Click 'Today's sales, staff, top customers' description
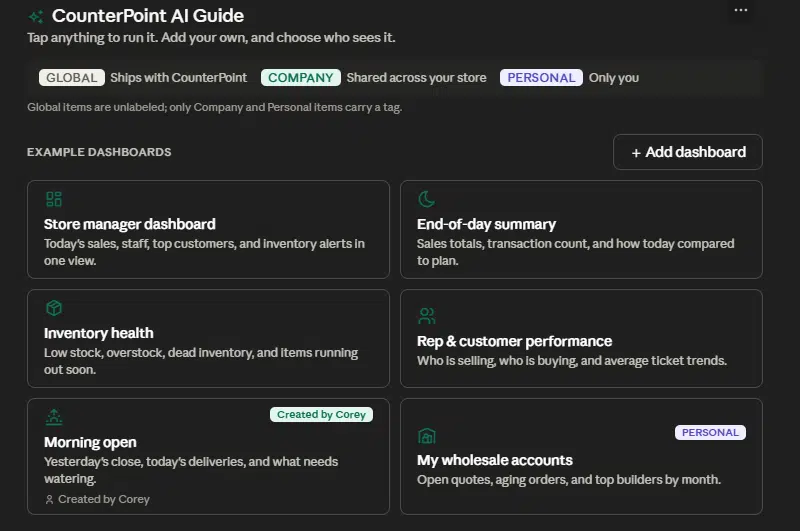This screenshot has height=531, width=800. tap(204, 252)
